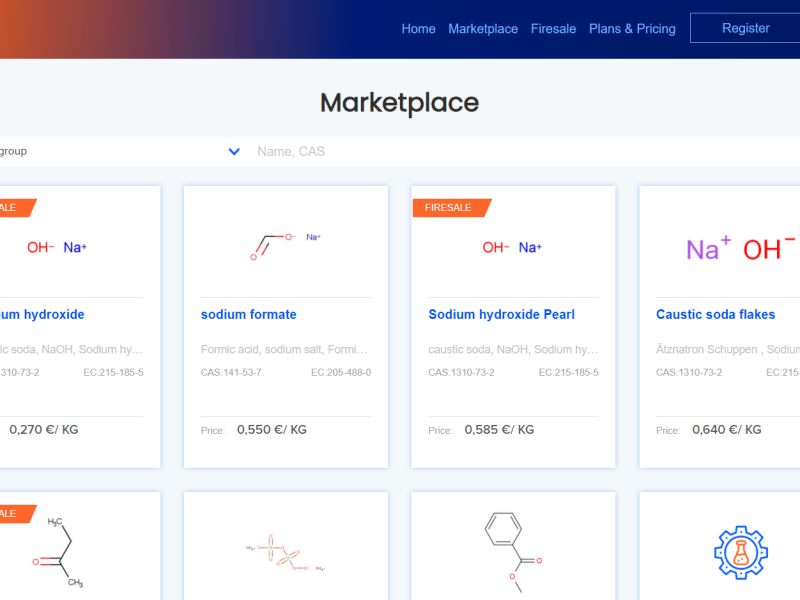The height and width of the screenshot is (600, 800).
Task: Open the Home navigation link
Action: pos(418,29)
